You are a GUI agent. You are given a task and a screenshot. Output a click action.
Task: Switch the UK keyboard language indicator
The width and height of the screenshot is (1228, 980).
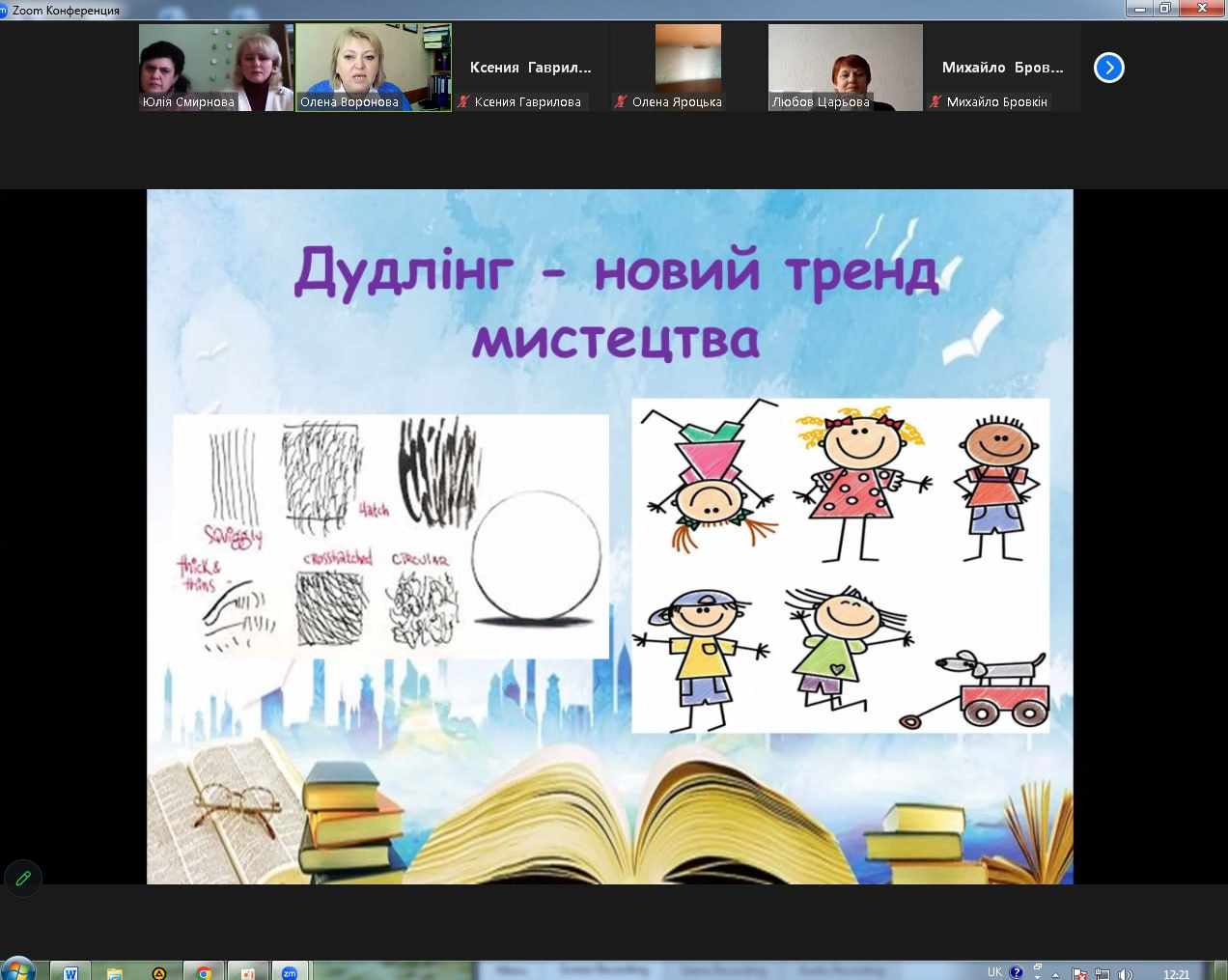point(994,972)
